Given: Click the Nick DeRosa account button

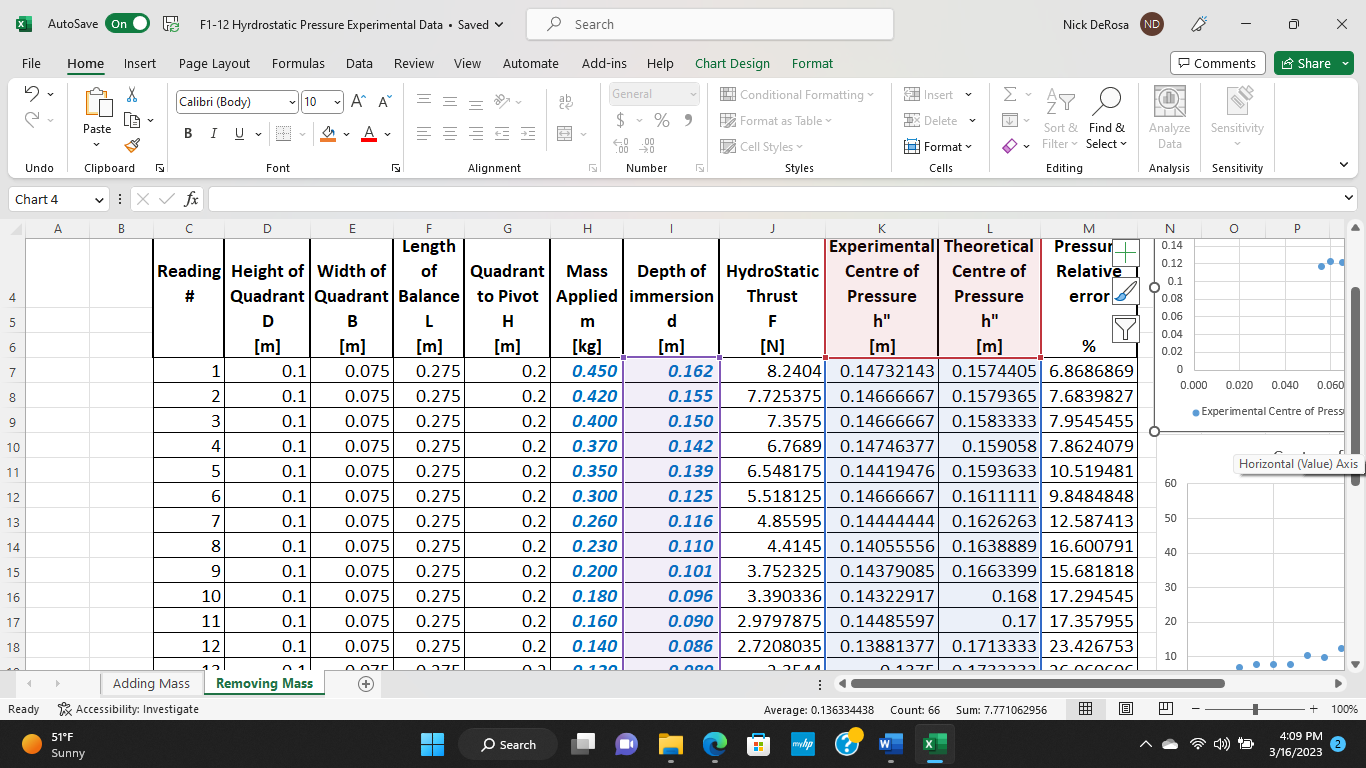Looking at the screenshot, I should tap(1112, 24).
